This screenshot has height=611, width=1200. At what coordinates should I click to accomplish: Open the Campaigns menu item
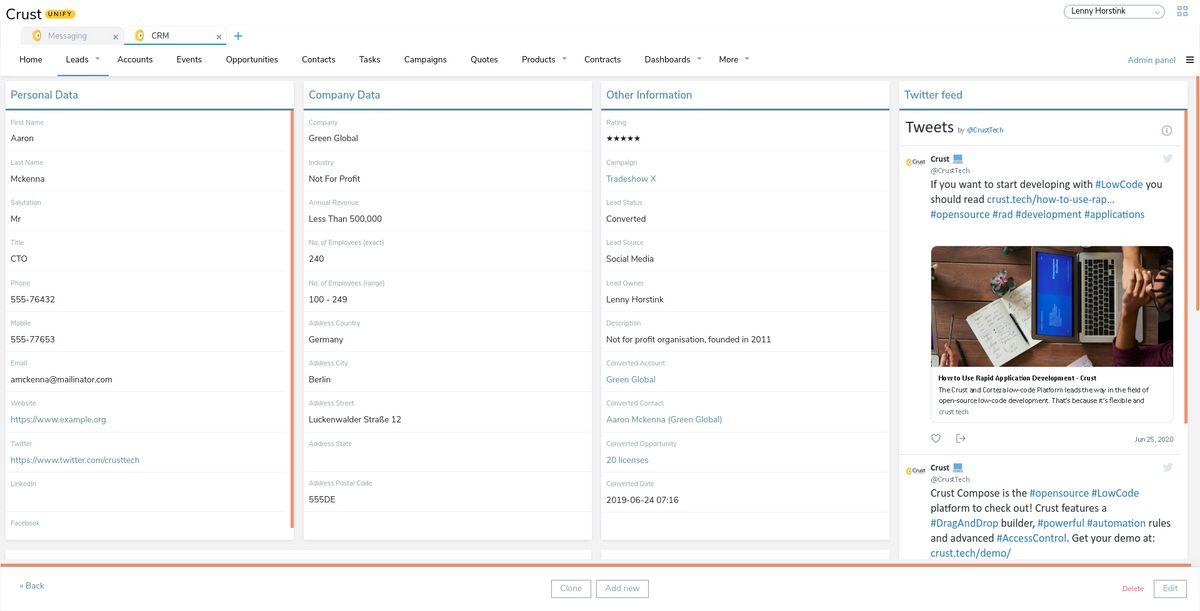click(425, 59)
